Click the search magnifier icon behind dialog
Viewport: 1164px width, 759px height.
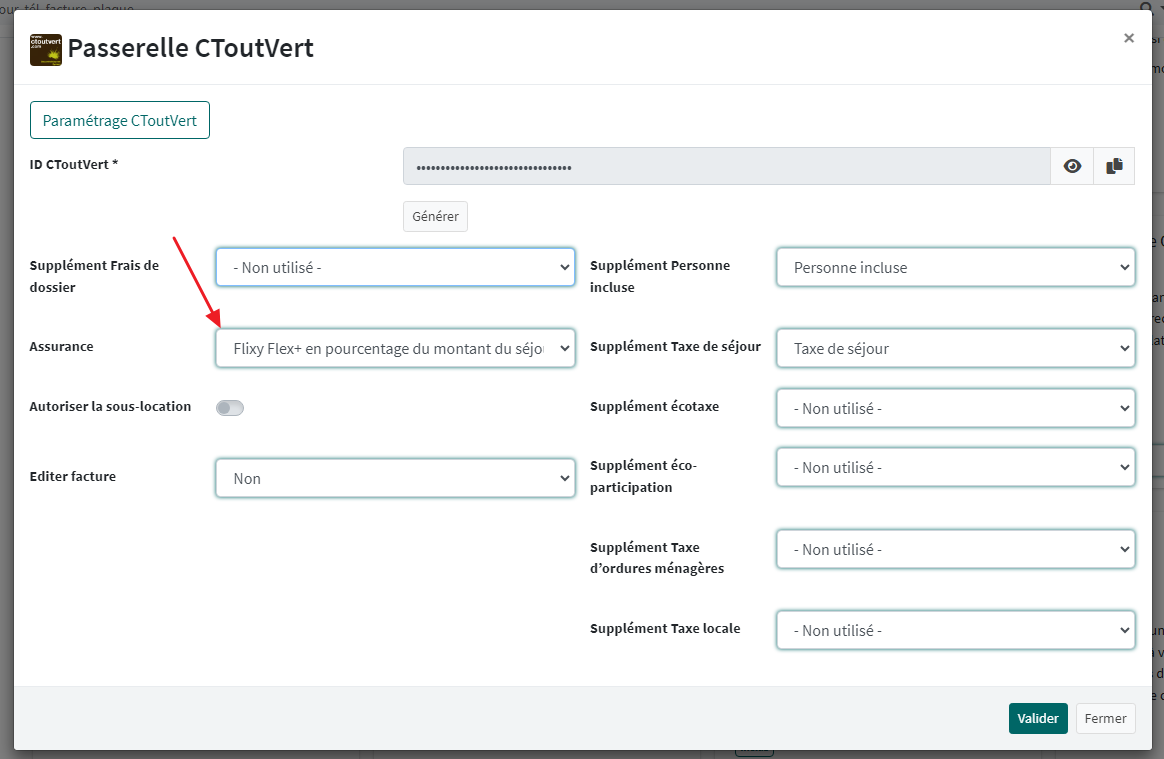pyautogui.click(x=1147, y=6)
